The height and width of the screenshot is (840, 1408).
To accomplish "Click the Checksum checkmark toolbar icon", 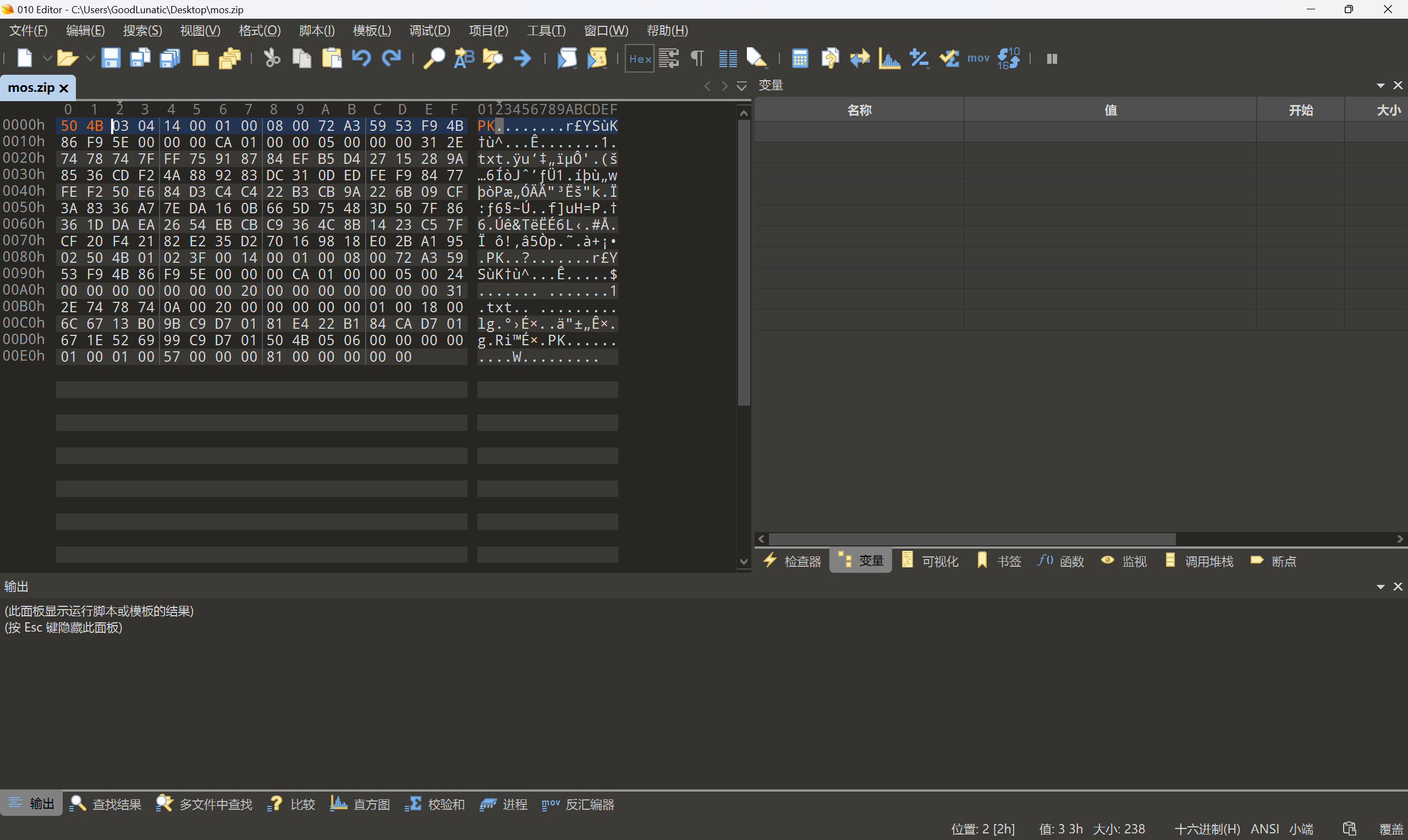I will click(949, 58).
